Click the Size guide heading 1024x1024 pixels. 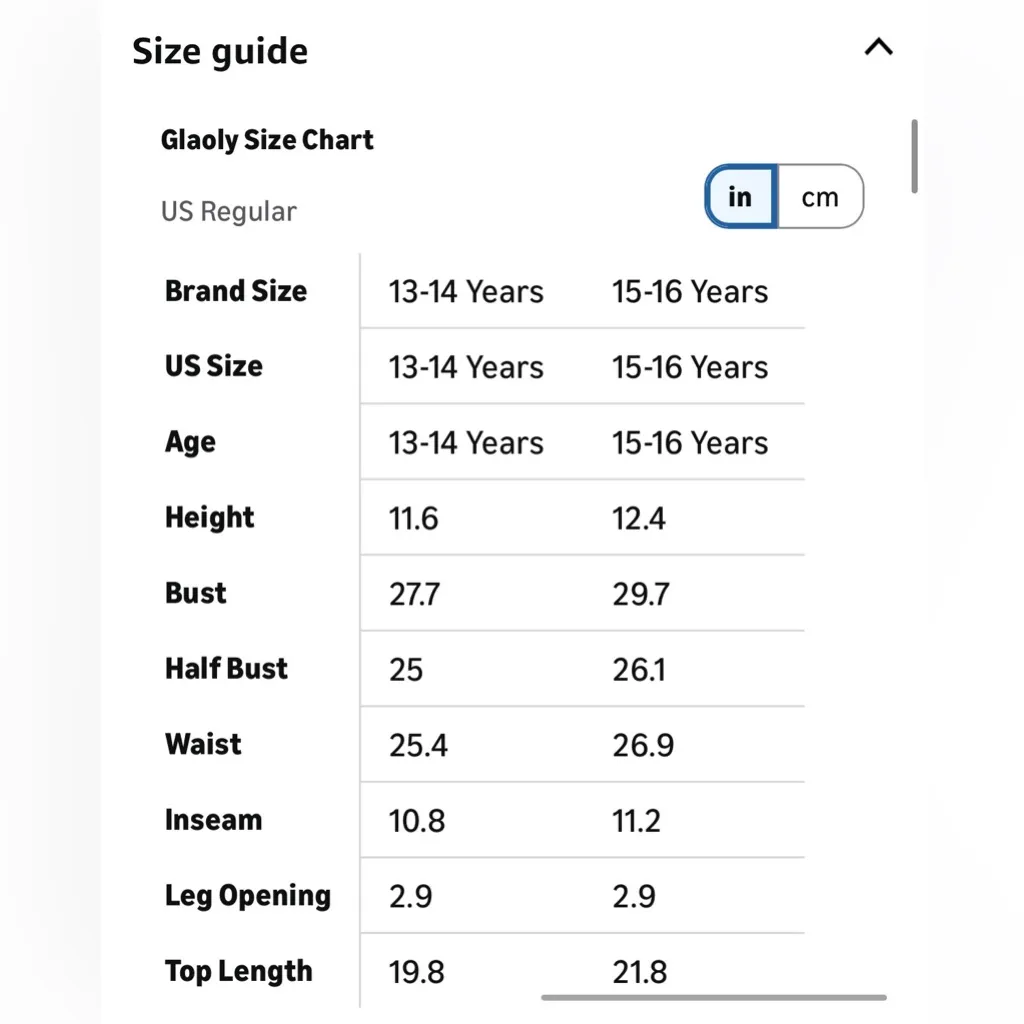pos(220,51)
